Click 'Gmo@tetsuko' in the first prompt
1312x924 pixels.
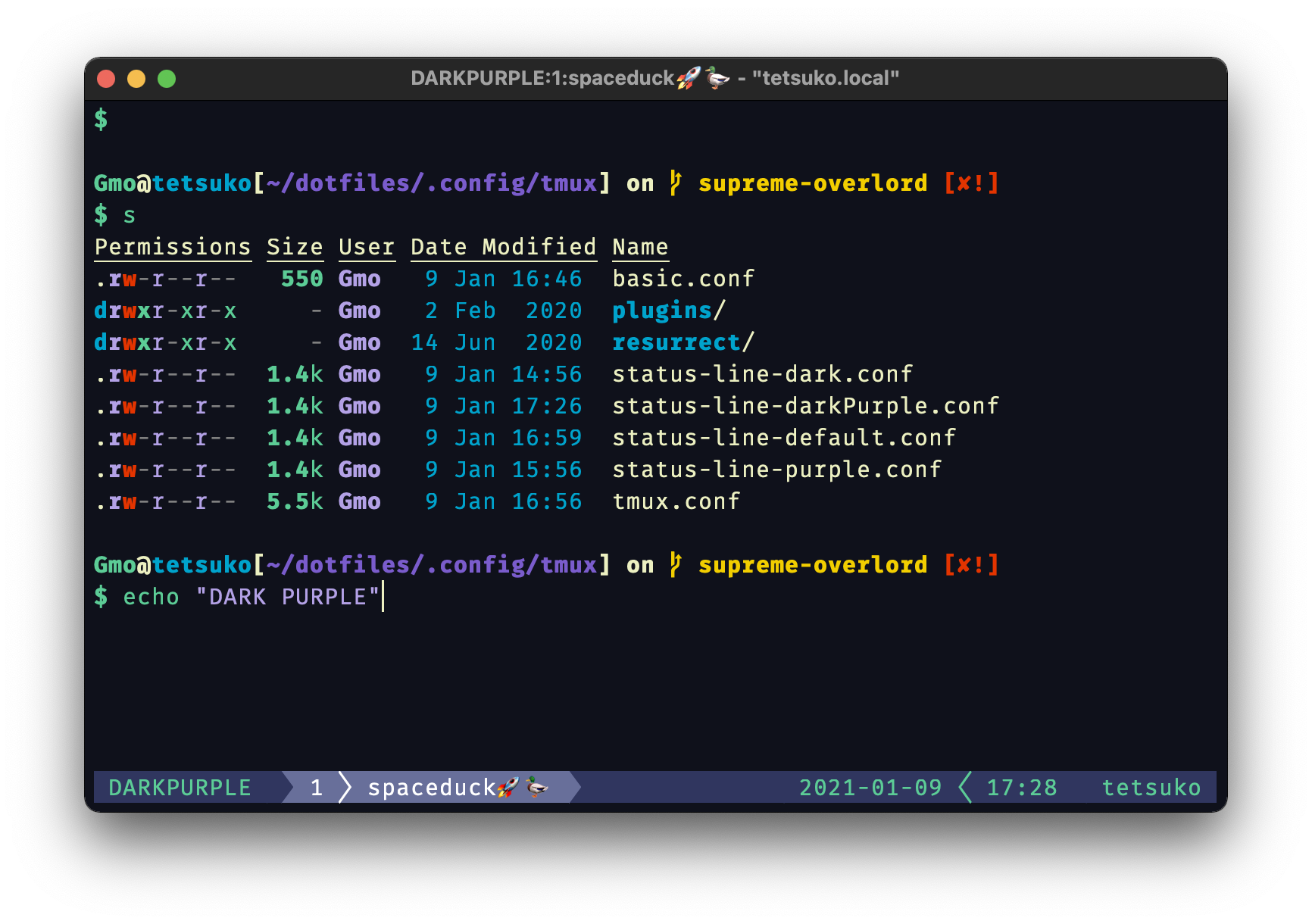coord(172,183)
